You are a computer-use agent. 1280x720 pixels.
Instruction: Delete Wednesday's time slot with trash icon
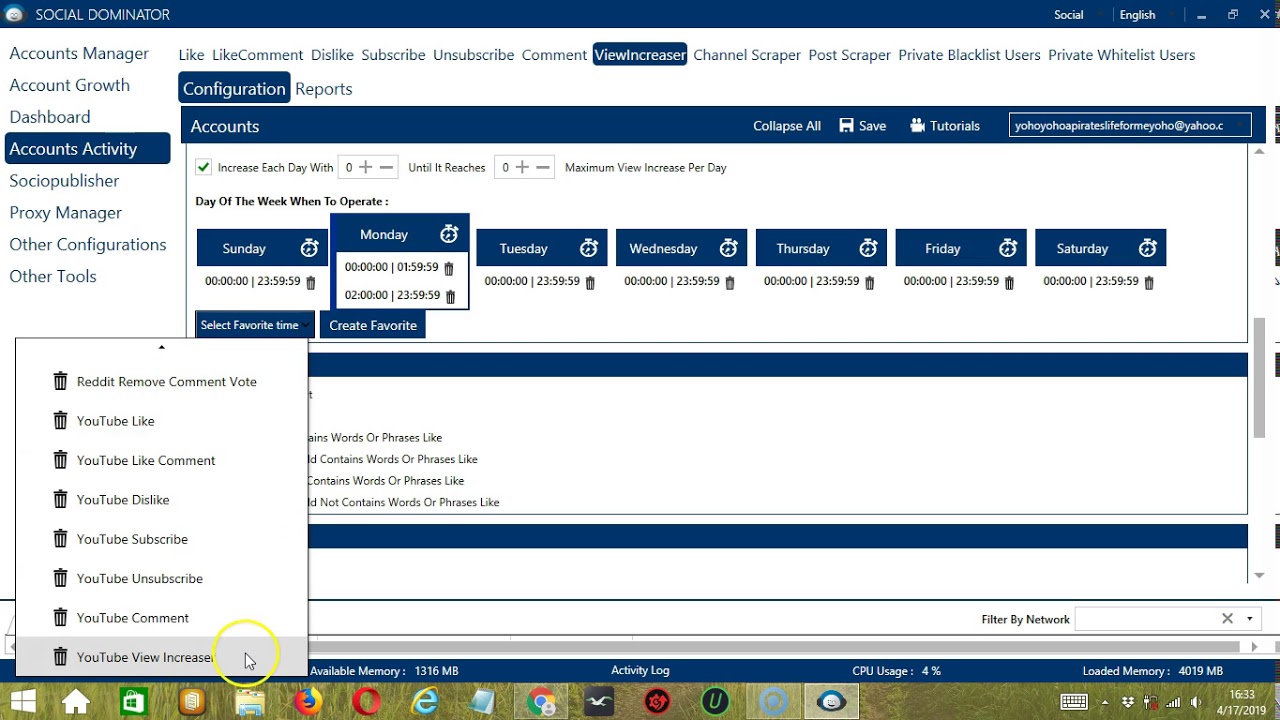coord(730,283)
